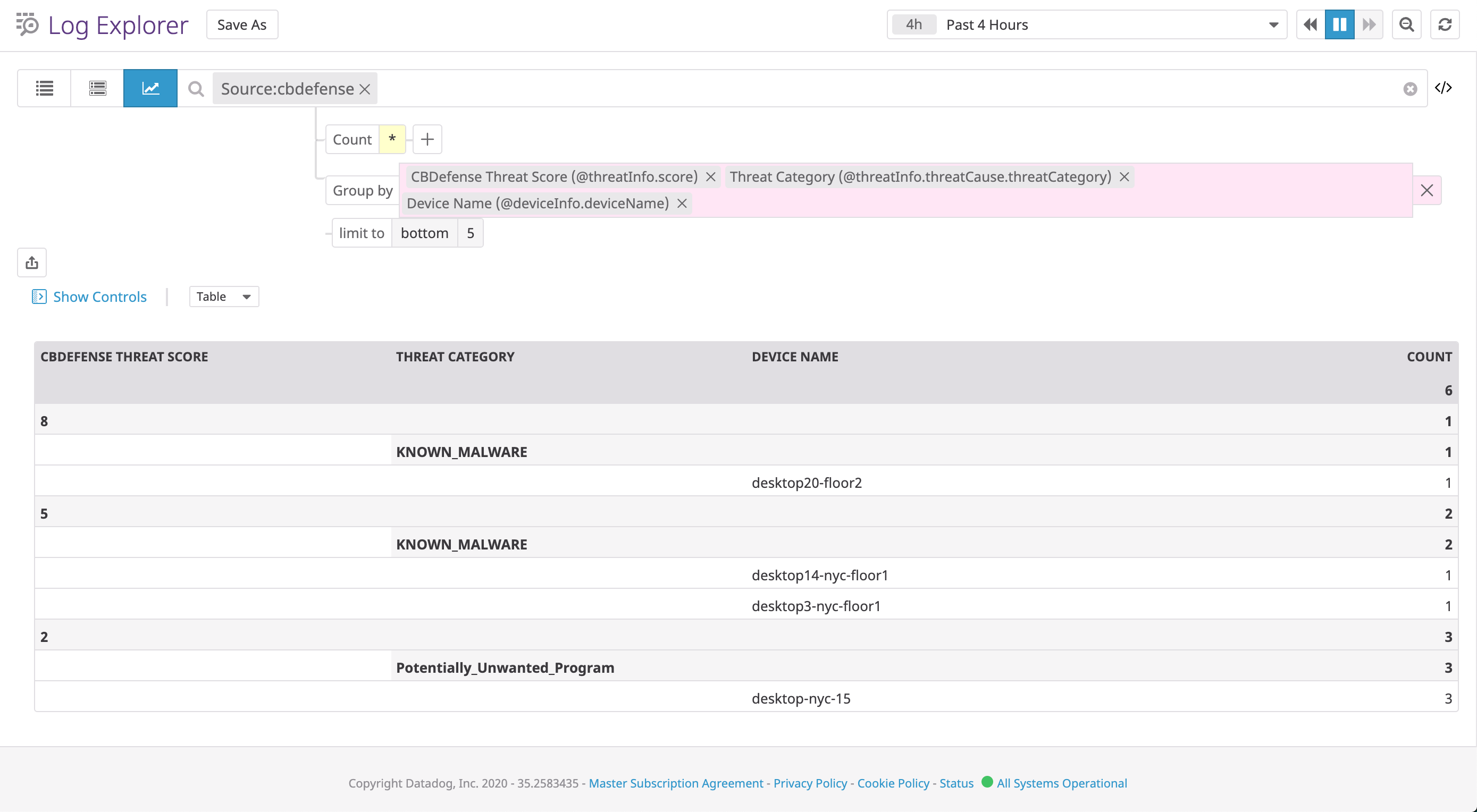The height and width of the screenshot is (812, 1477).
Task: Click the fast-forward playback control
Action: click(x=1369, y=24)
